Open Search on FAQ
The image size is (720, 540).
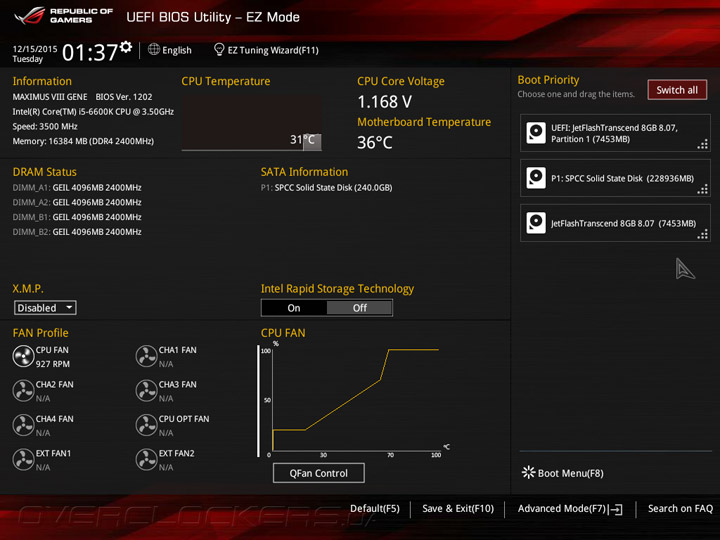click(680, 509)
